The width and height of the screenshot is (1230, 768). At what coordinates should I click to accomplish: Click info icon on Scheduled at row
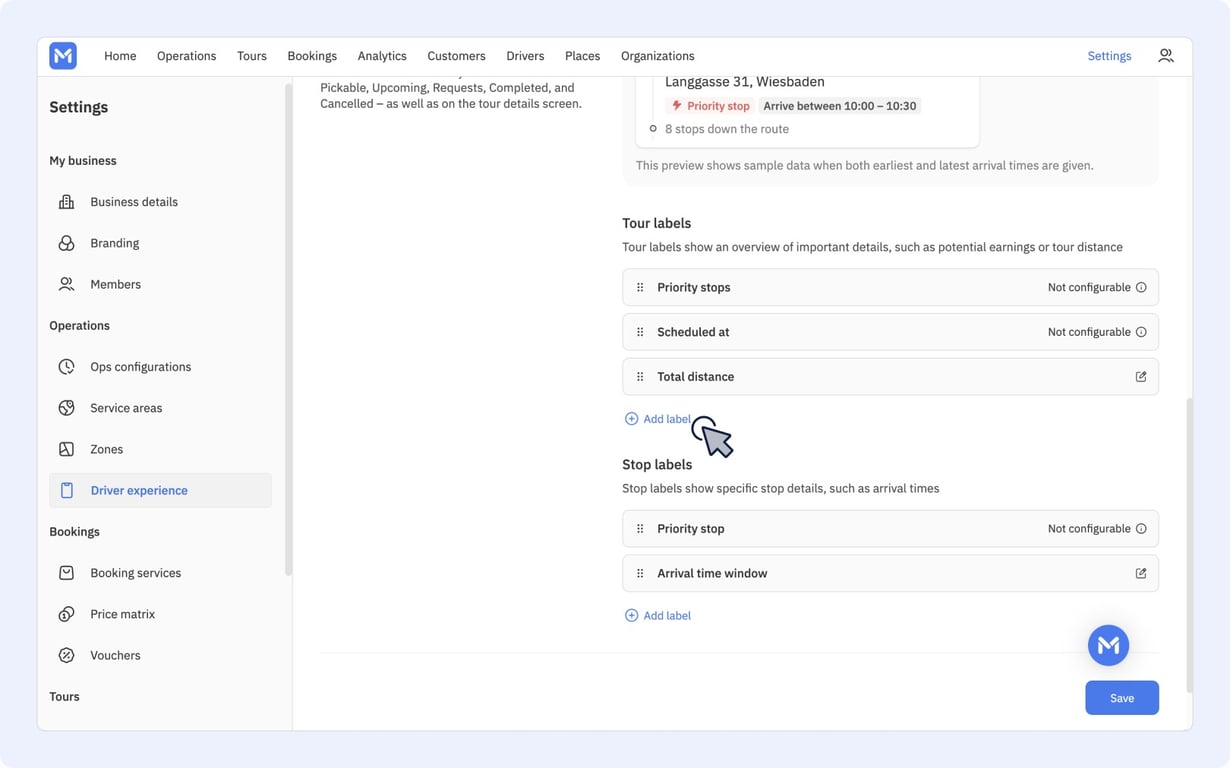tap(1141, 332)
